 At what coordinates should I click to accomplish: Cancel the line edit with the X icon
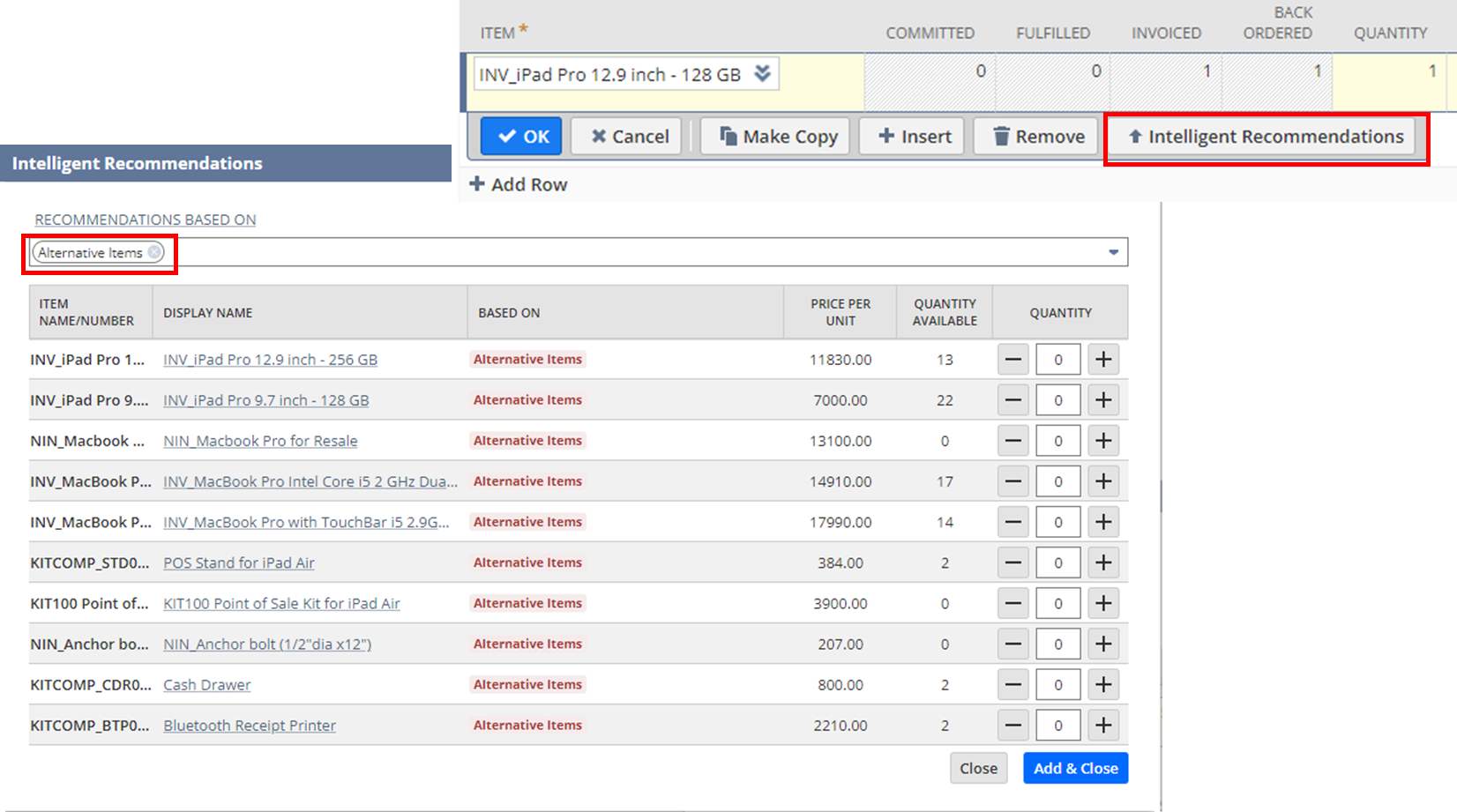(x=626, y=136)
